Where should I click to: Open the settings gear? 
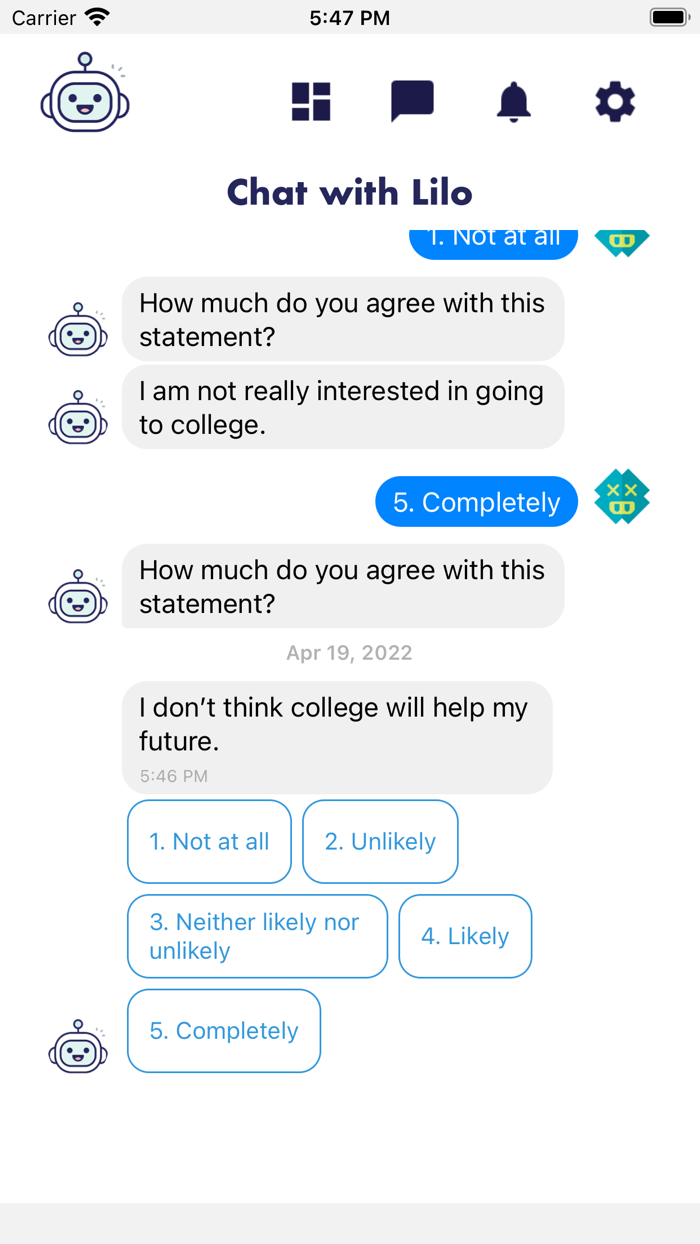(x=615, y=100)
